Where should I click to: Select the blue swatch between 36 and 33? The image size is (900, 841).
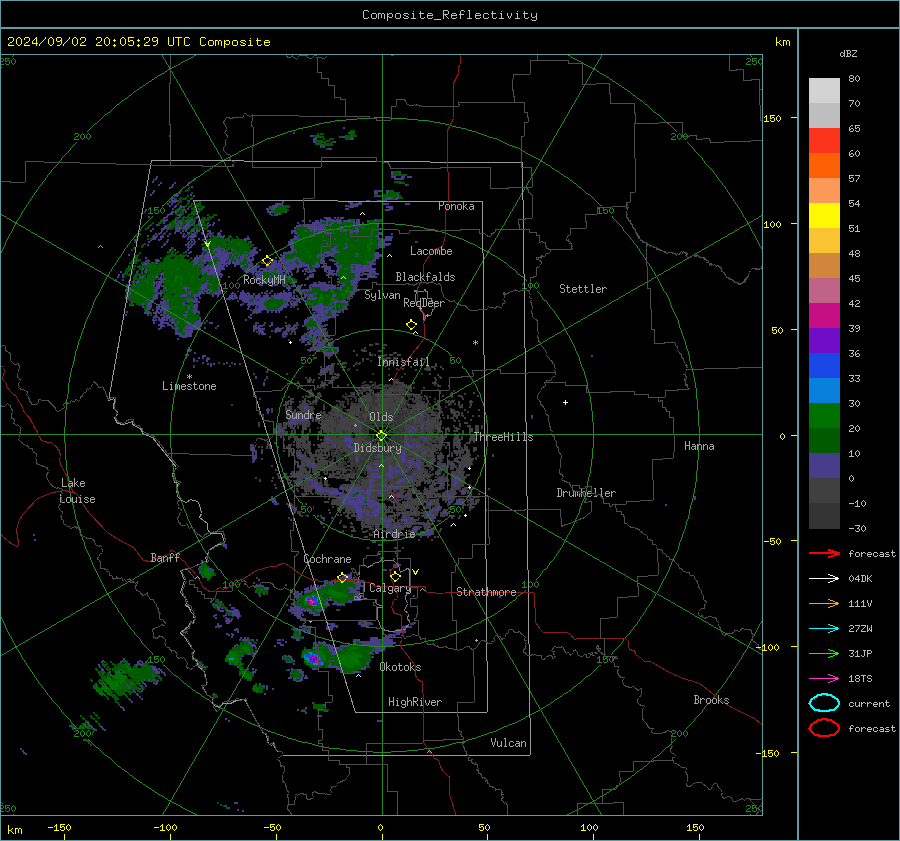(x=824, y=366)
